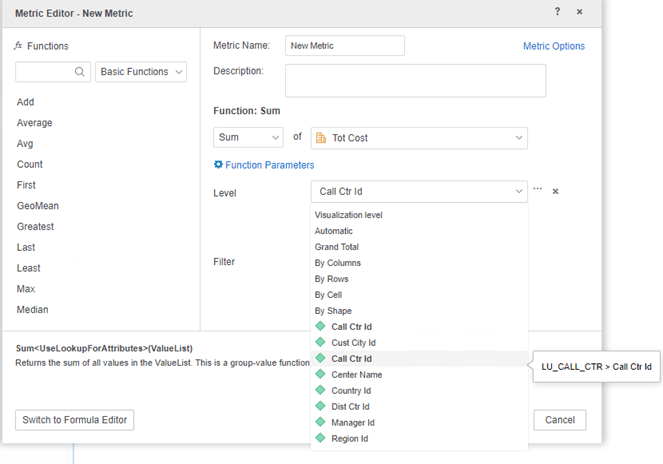Click Switch to Formula Editor button

pyautogui.click(x=75, y=420)
